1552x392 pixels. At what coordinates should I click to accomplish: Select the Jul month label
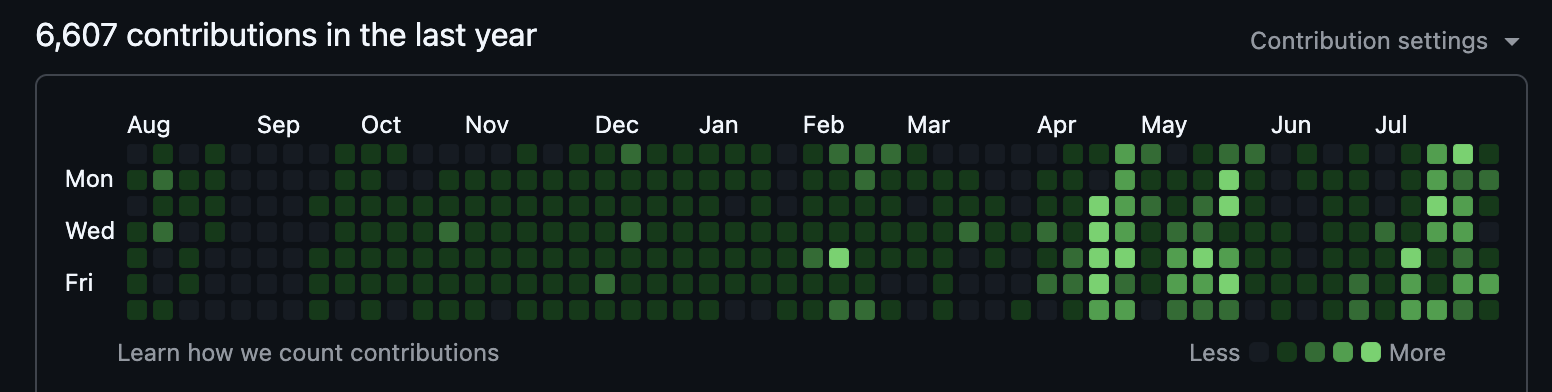pos(1391,125)
